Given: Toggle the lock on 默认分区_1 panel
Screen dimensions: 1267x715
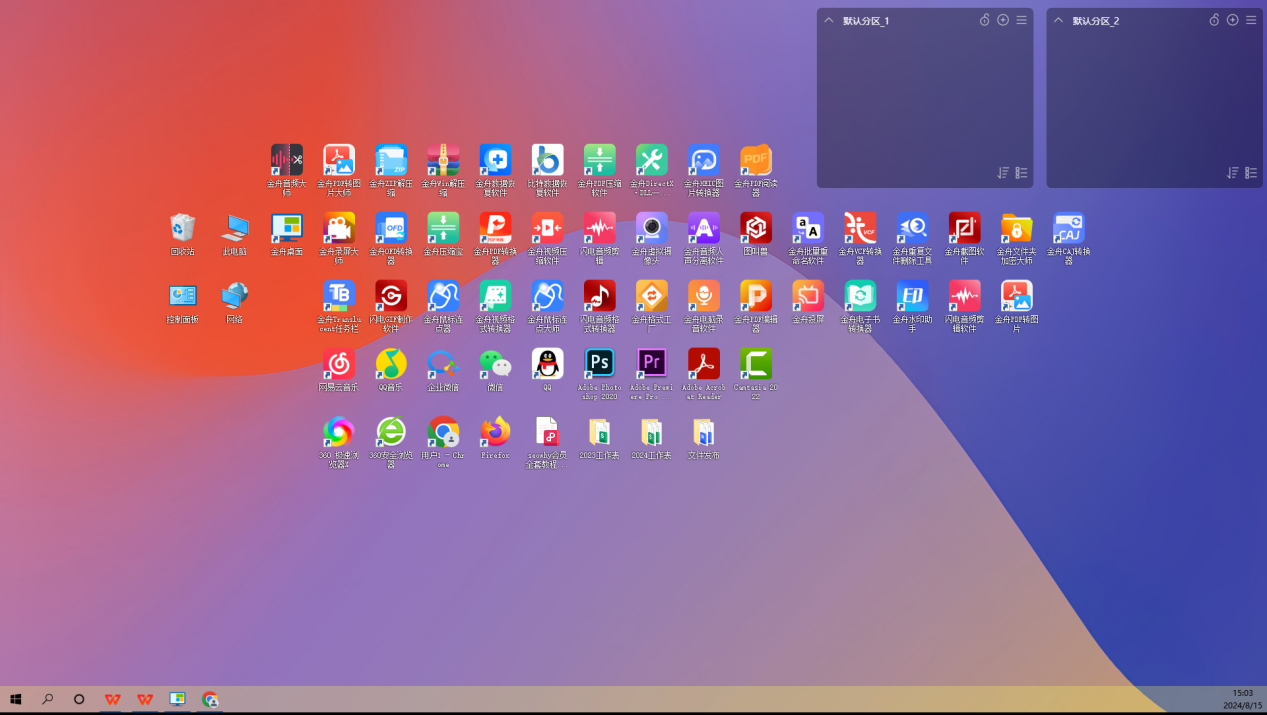Looking at the screenshot, I should click(x=984, y=20).
